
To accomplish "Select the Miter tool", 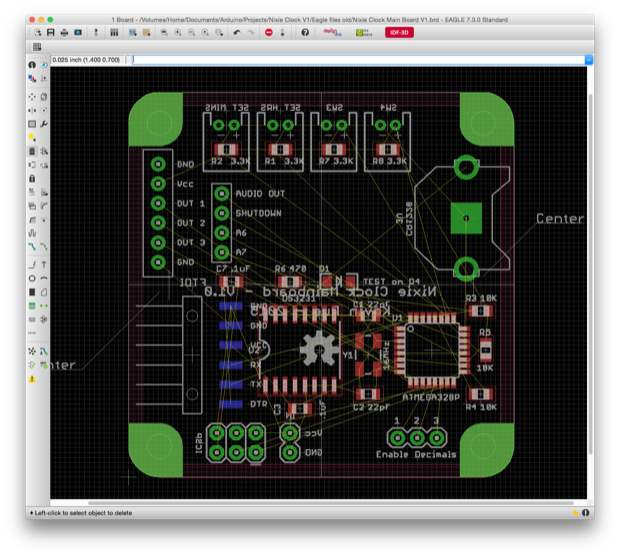I will [x=44, y=206].
